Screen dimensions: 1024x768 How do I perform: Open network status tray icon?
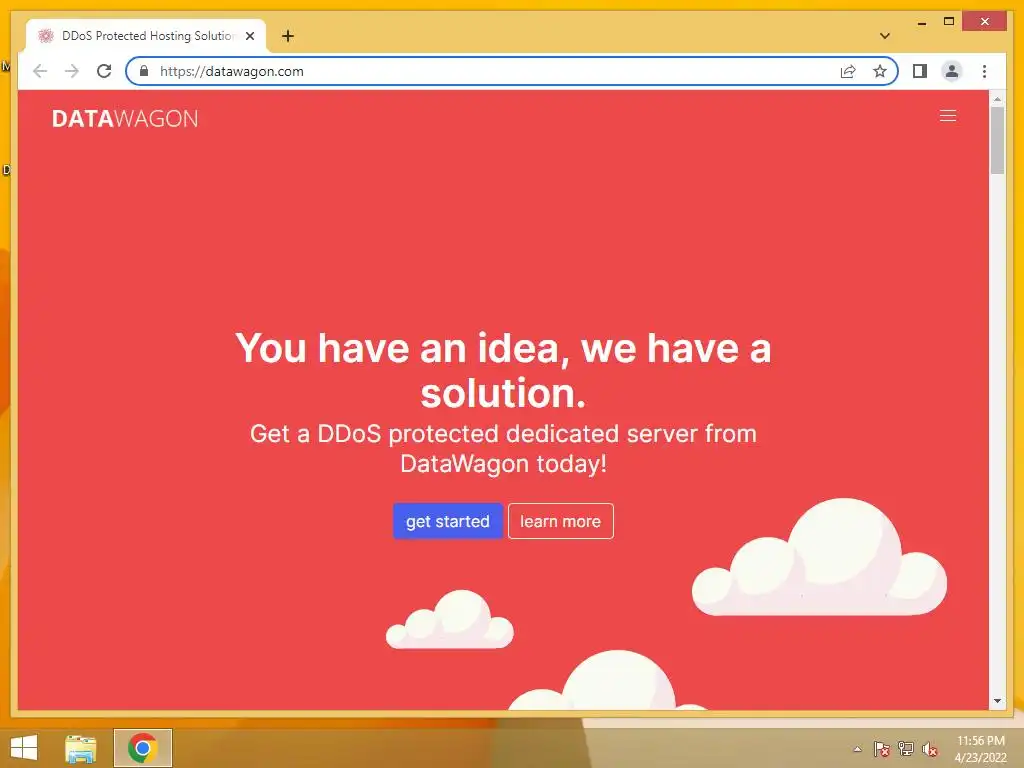click(906, 749)
